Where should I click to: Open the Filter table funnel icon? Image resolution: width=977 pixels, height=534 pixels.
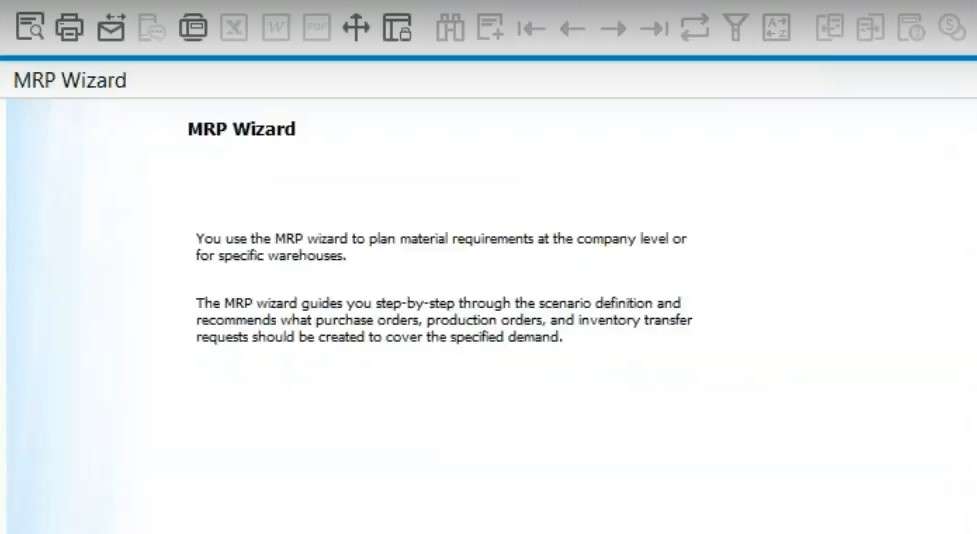[x=735, y=27]
